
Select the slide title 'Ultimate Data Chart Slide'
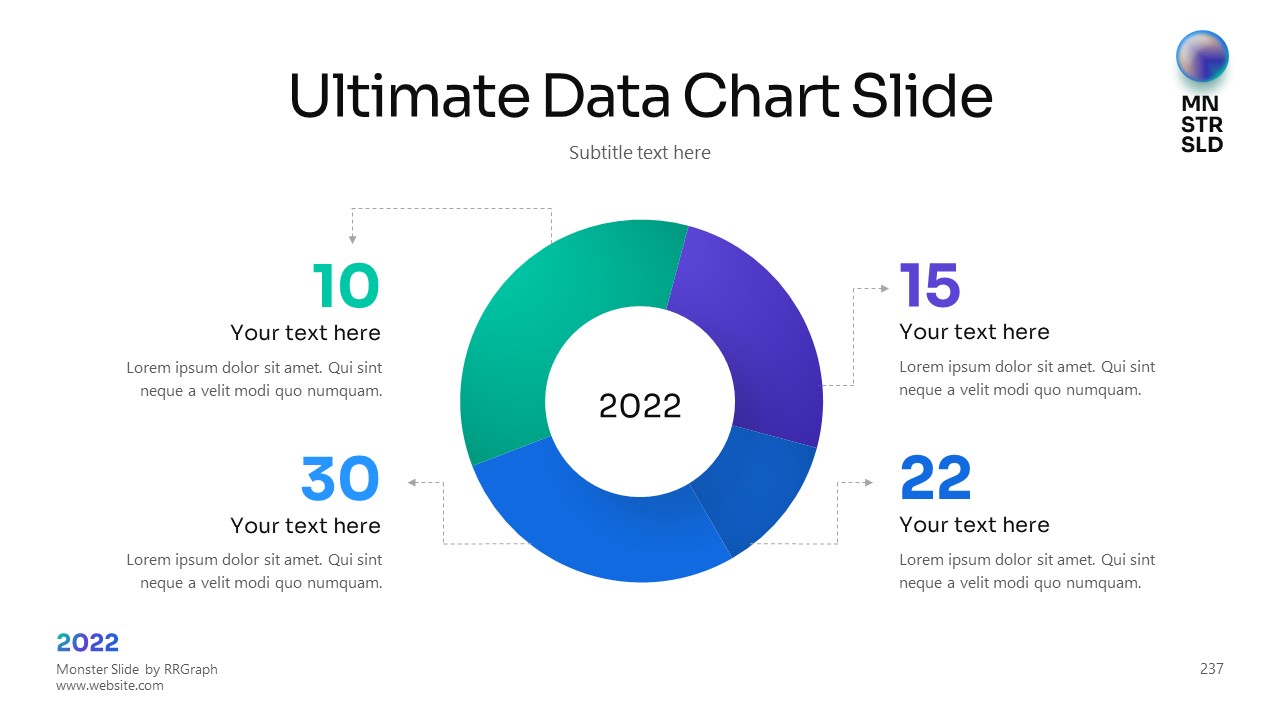pos(640,96)
